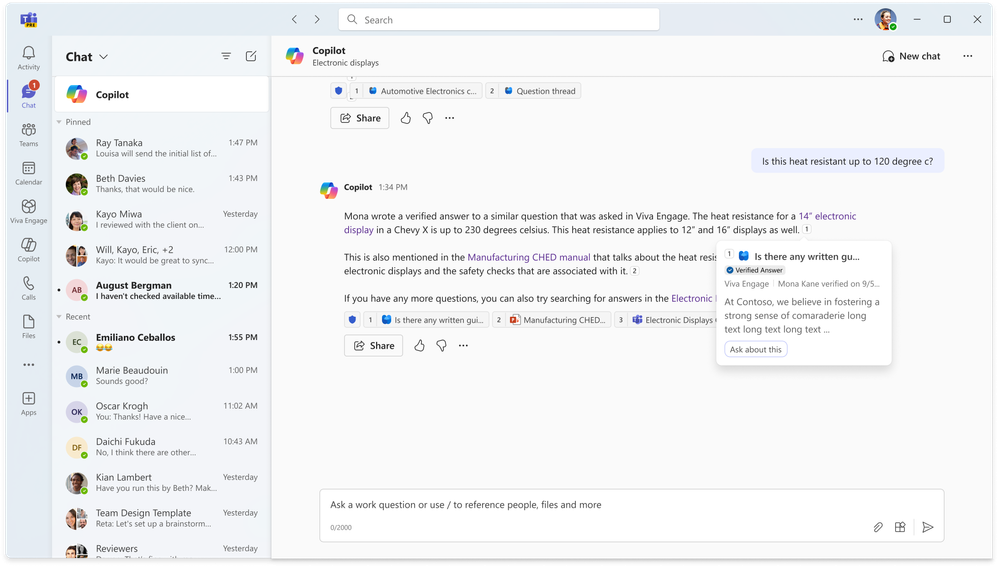Go back with the left arrow
The image size is (998, 567).
(294, 20)
